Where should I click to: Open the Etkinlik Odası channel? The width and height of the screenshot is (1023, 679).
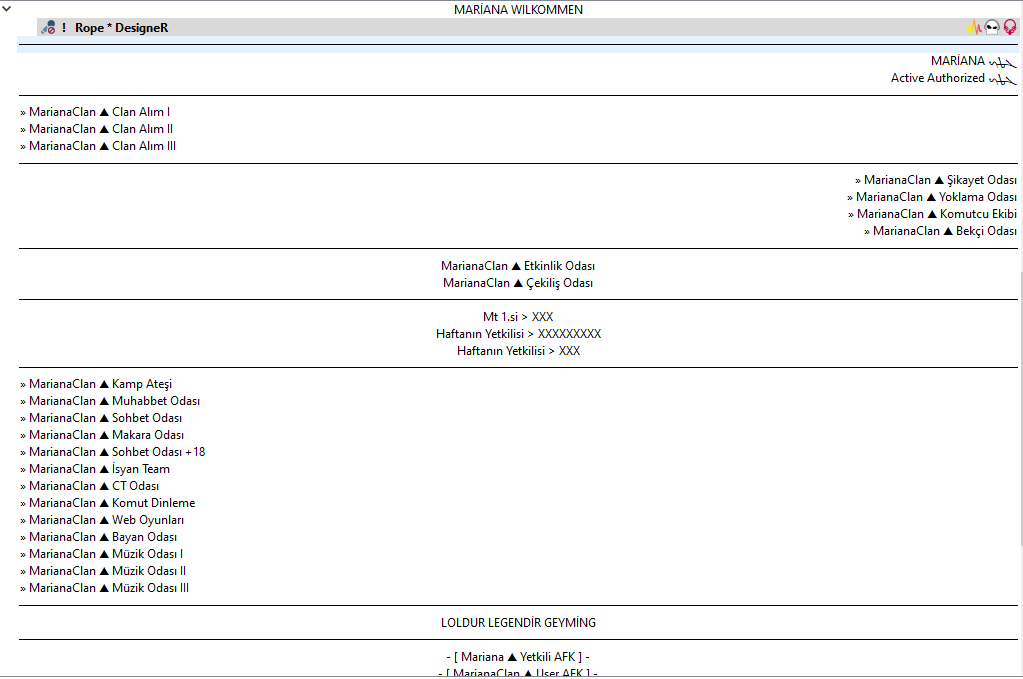[x=518, y=266]
